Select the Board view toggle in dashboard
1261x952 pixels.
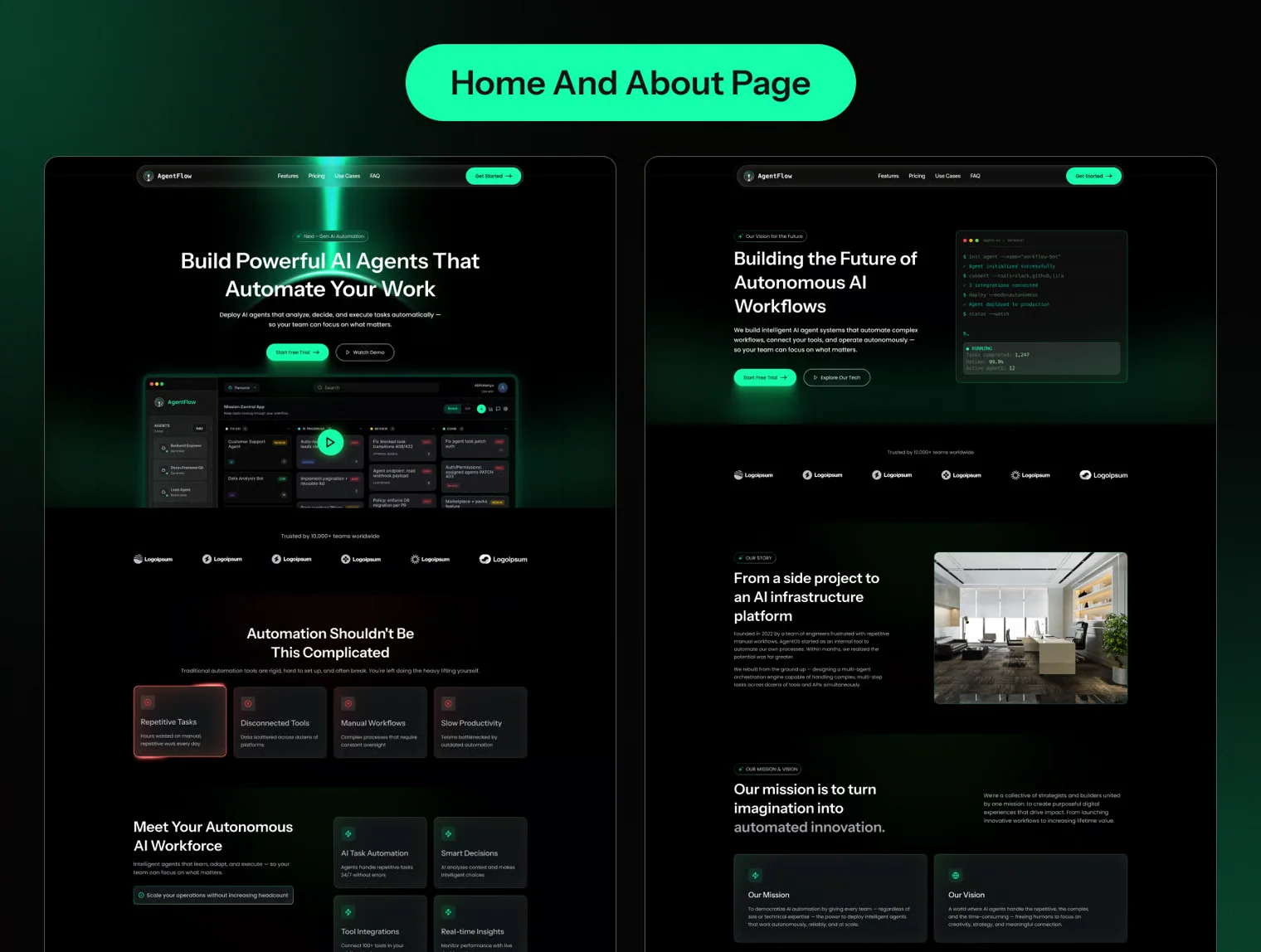[x=452, y=408]
